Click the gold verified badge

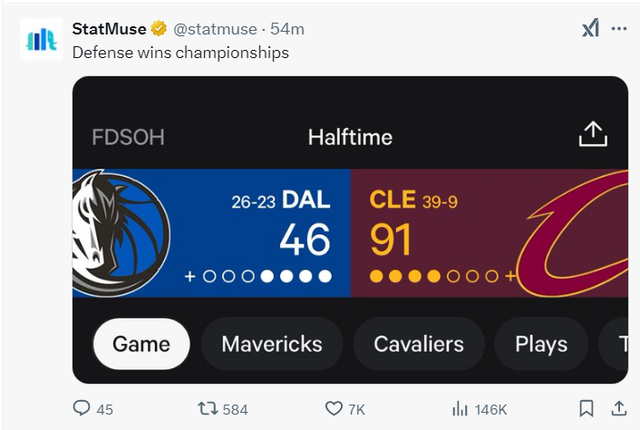pos(159,29)
